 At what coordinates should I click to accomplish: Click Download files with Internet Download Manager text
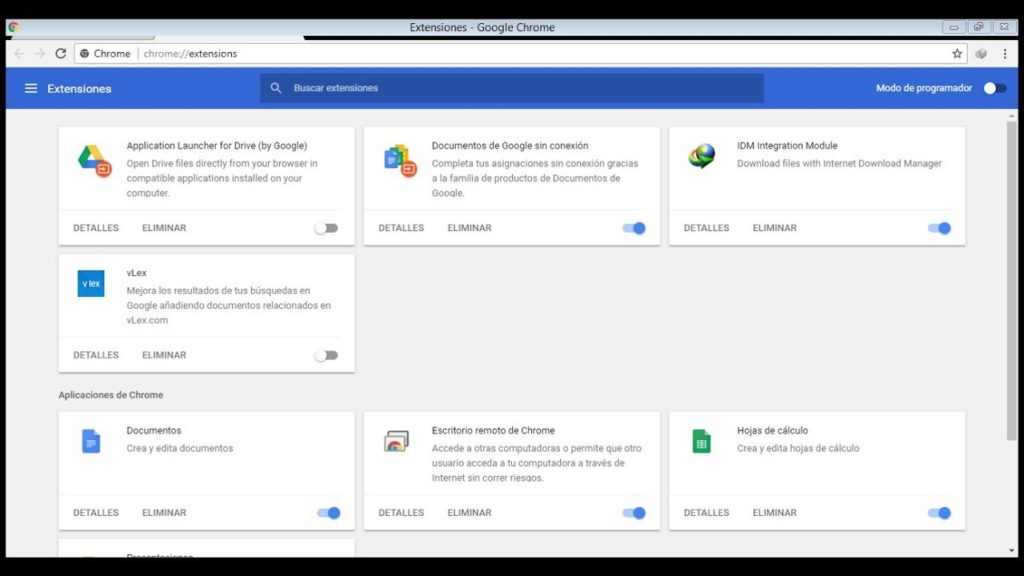[x=839, y=163]
